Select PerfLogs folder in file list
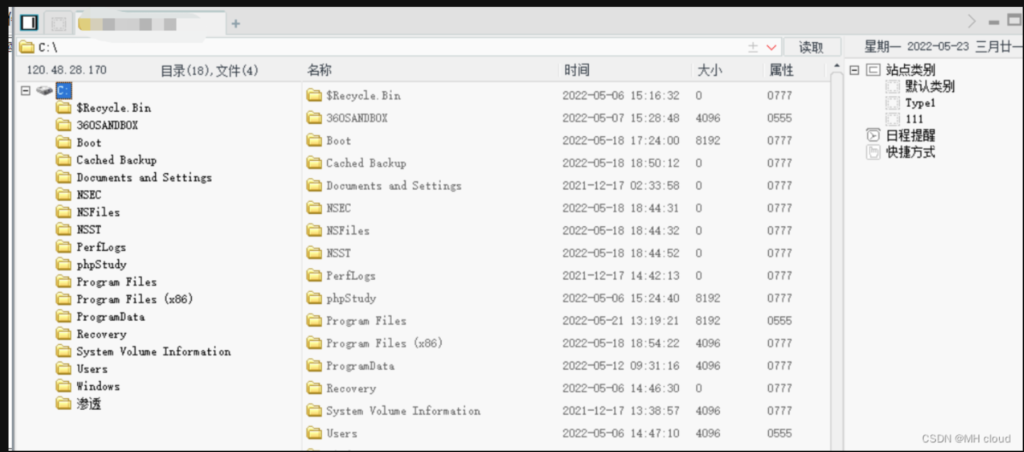Screen dimensions: 1024x452 (x=351, y=276)
